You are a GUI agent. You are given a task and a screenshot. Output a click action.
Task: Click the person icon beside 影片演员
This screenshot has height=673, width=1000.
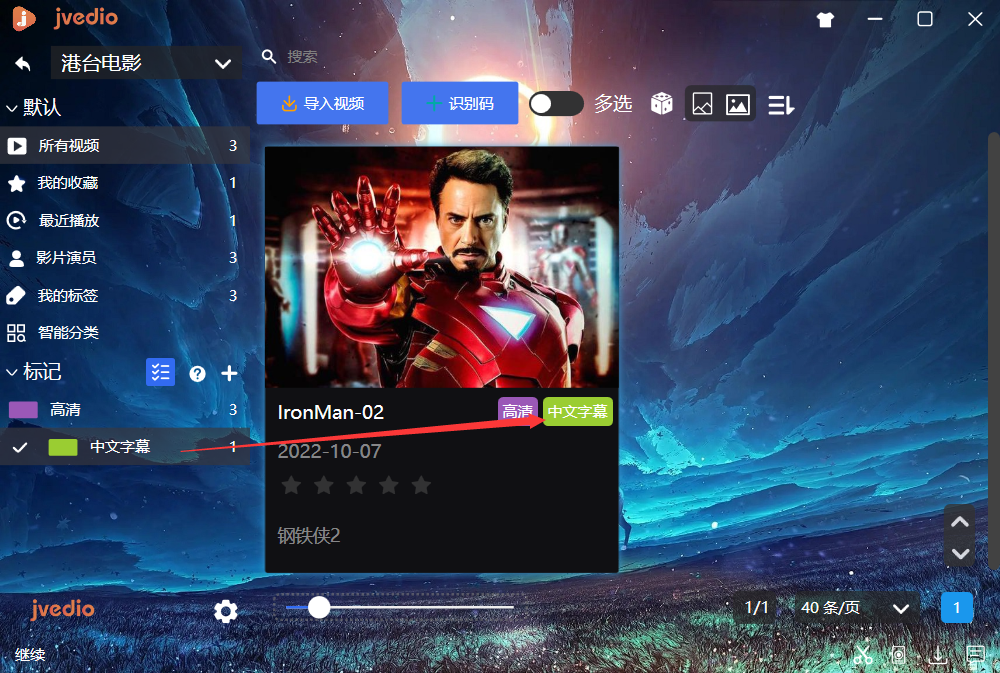coord(16,258)
